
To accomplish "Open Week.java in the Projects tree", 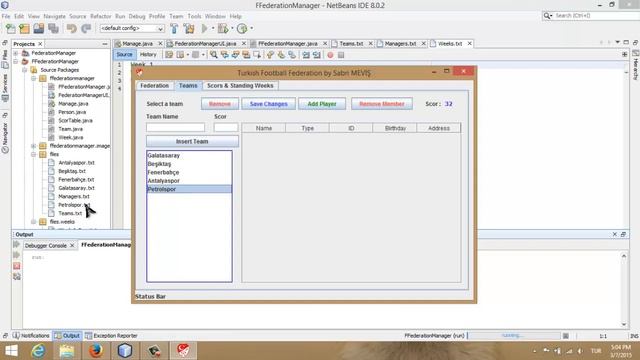I will coord(71,138).
